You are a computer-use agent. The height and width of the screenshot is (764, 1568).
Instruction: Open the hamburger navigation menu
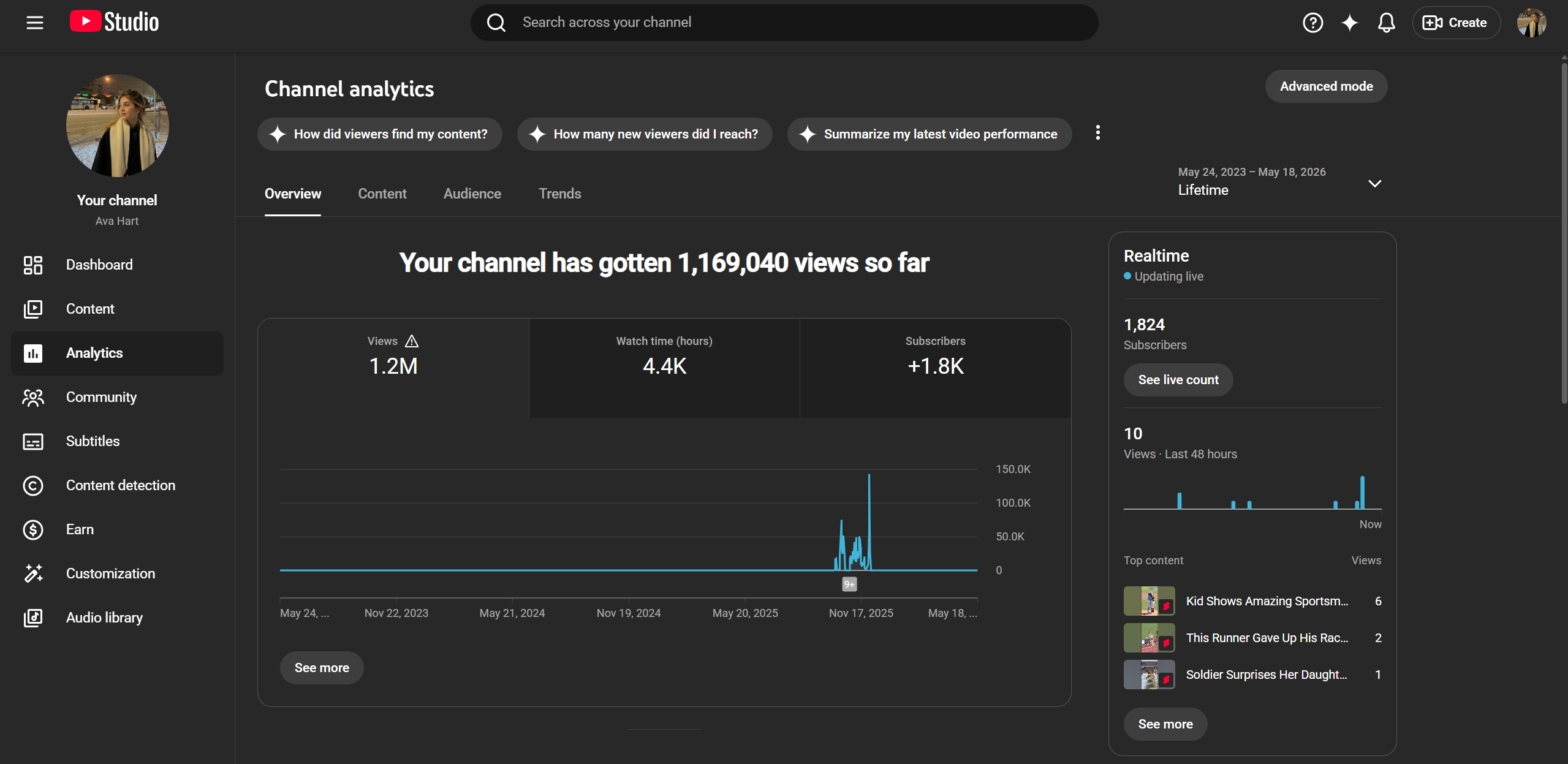[x=35, y=23]
